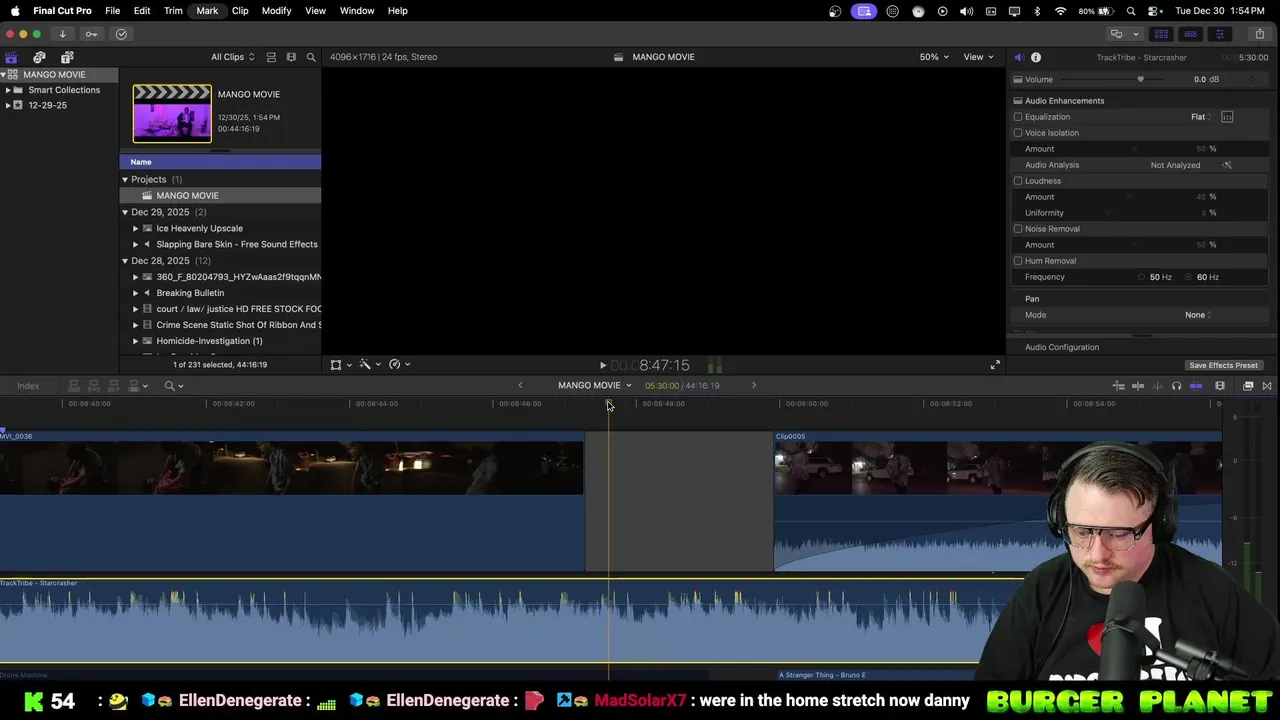Click the timeline playhead marker
The height and width of the screenshot is (720, 1280).
tap(608, 404)
